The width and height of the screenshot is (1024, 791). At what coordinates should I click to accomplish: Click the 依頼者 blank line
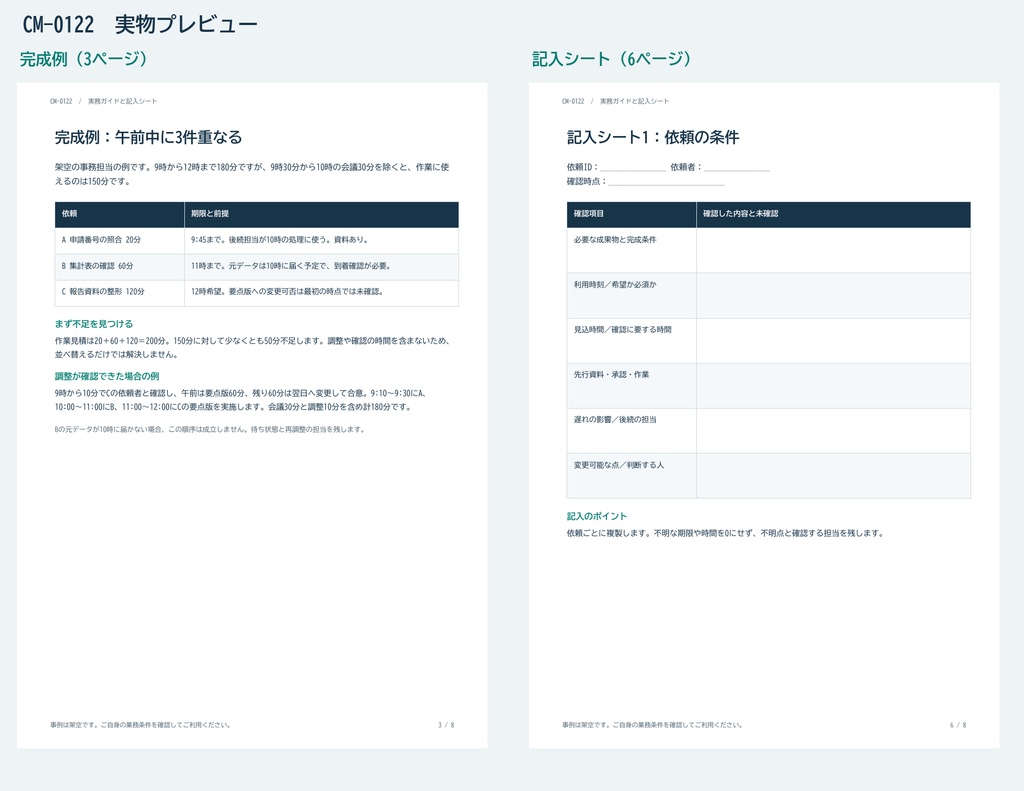pyautogui.click(x=737, y=169)
